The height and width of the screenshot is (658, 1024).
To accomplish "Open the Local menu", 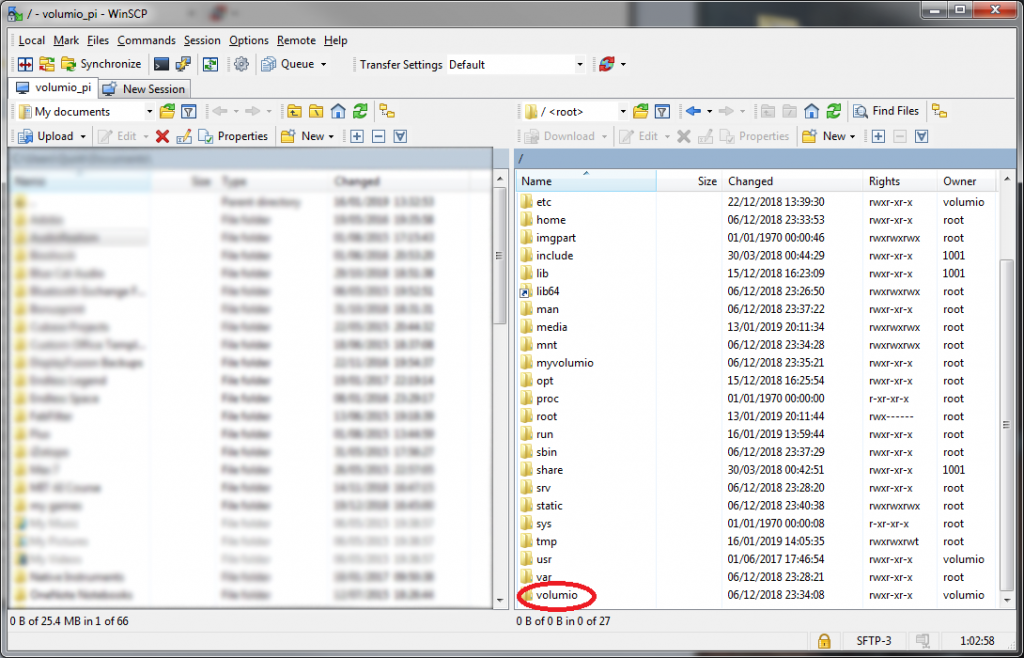I will click(x=31, y=40).
